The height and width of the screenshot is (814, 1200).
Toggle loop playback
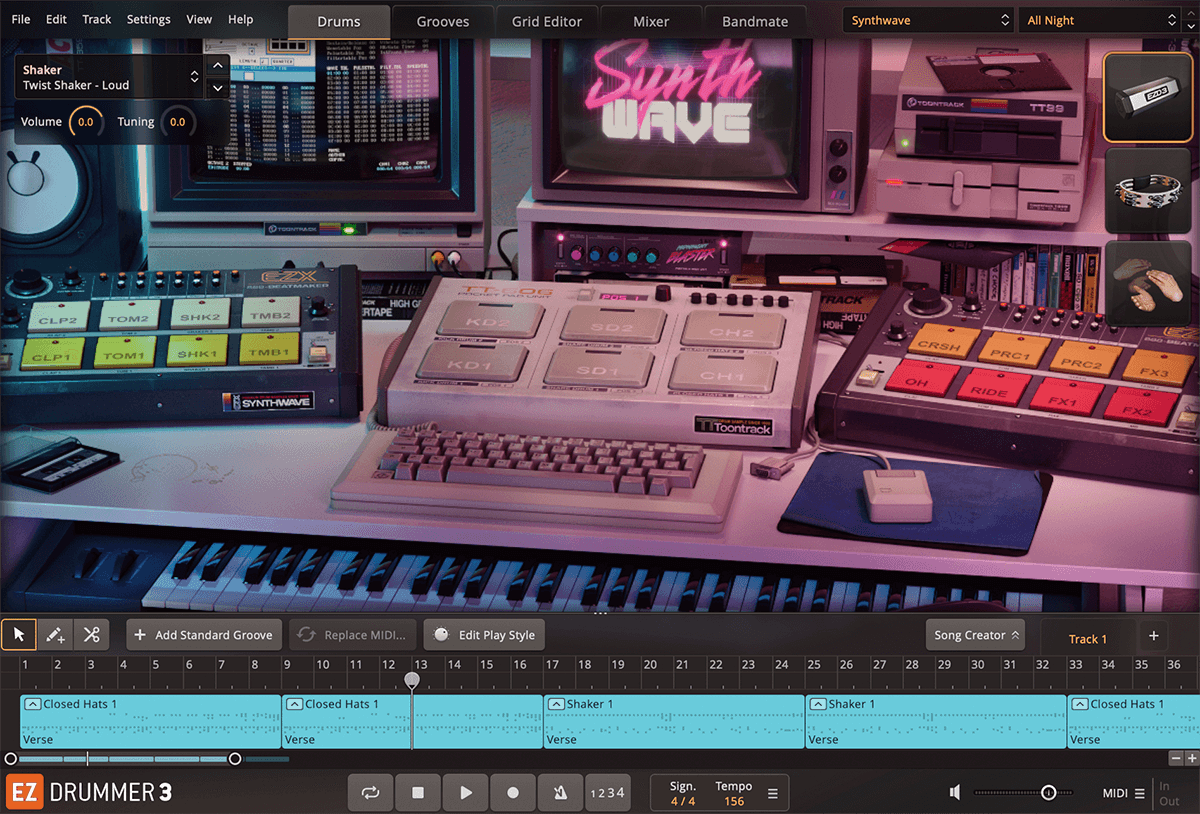point(370,792)
